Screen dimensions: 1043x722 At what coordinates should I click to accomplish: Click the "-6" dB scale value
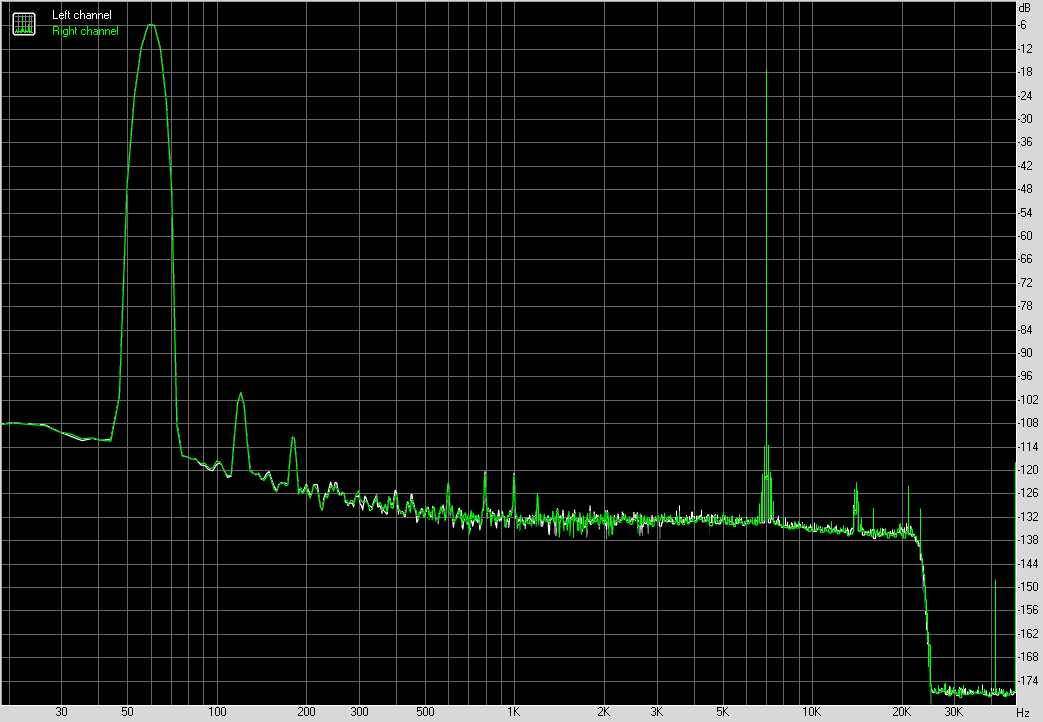pyautogui.click(x=1022, y=25)
